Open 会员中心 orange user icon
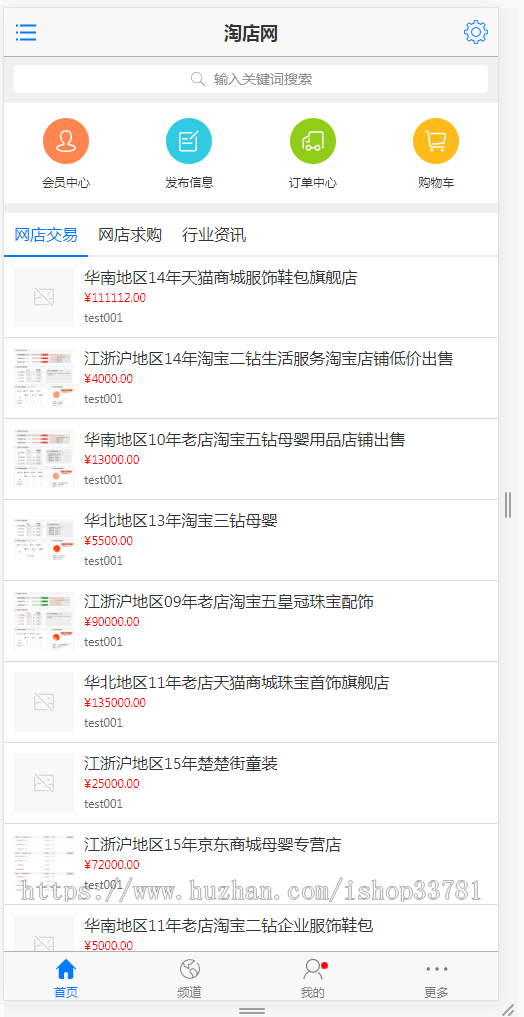 click(66, 141)
